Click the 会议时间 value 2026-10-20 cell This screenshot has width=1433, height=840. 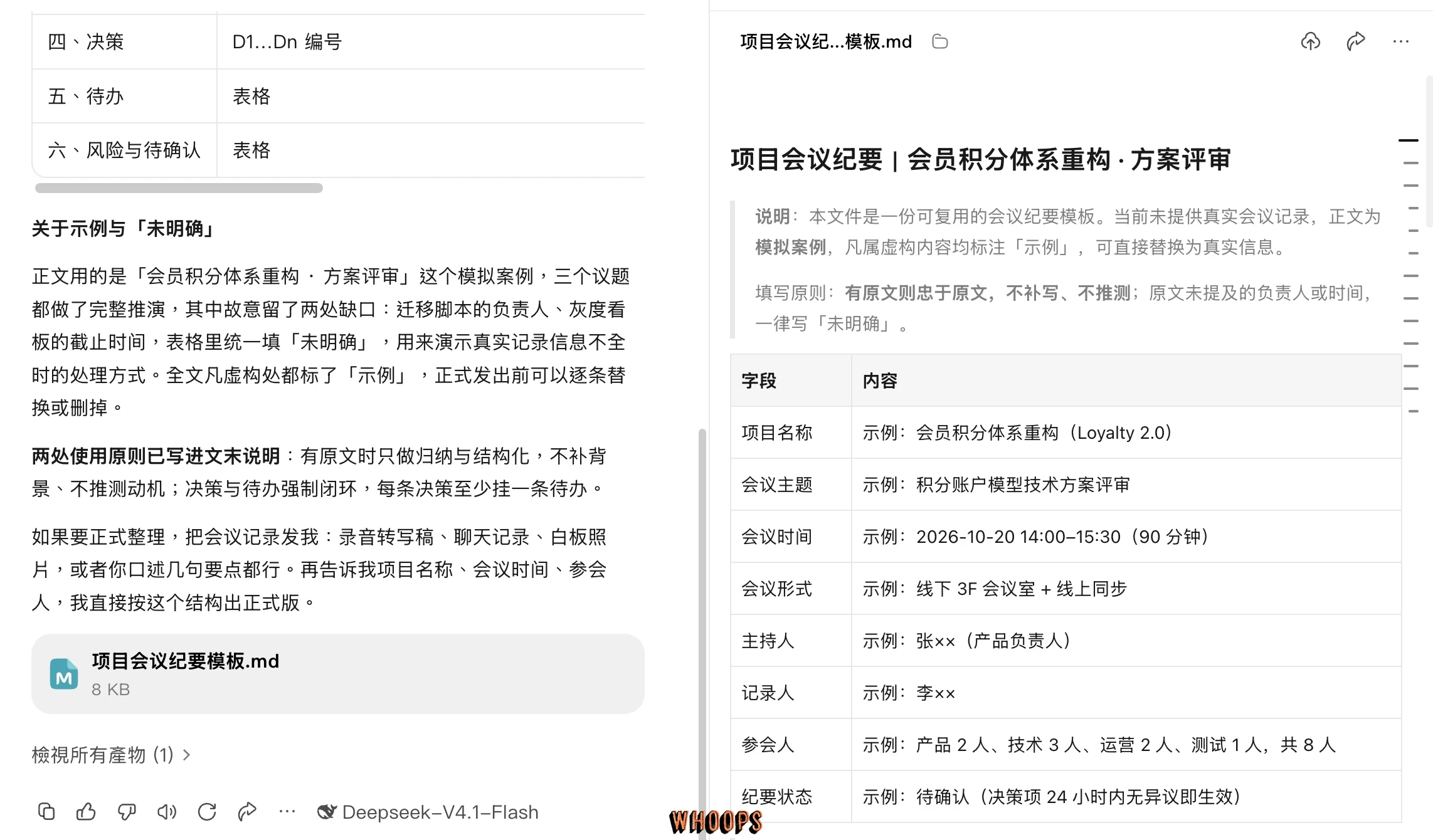(x=1126, y=537)
